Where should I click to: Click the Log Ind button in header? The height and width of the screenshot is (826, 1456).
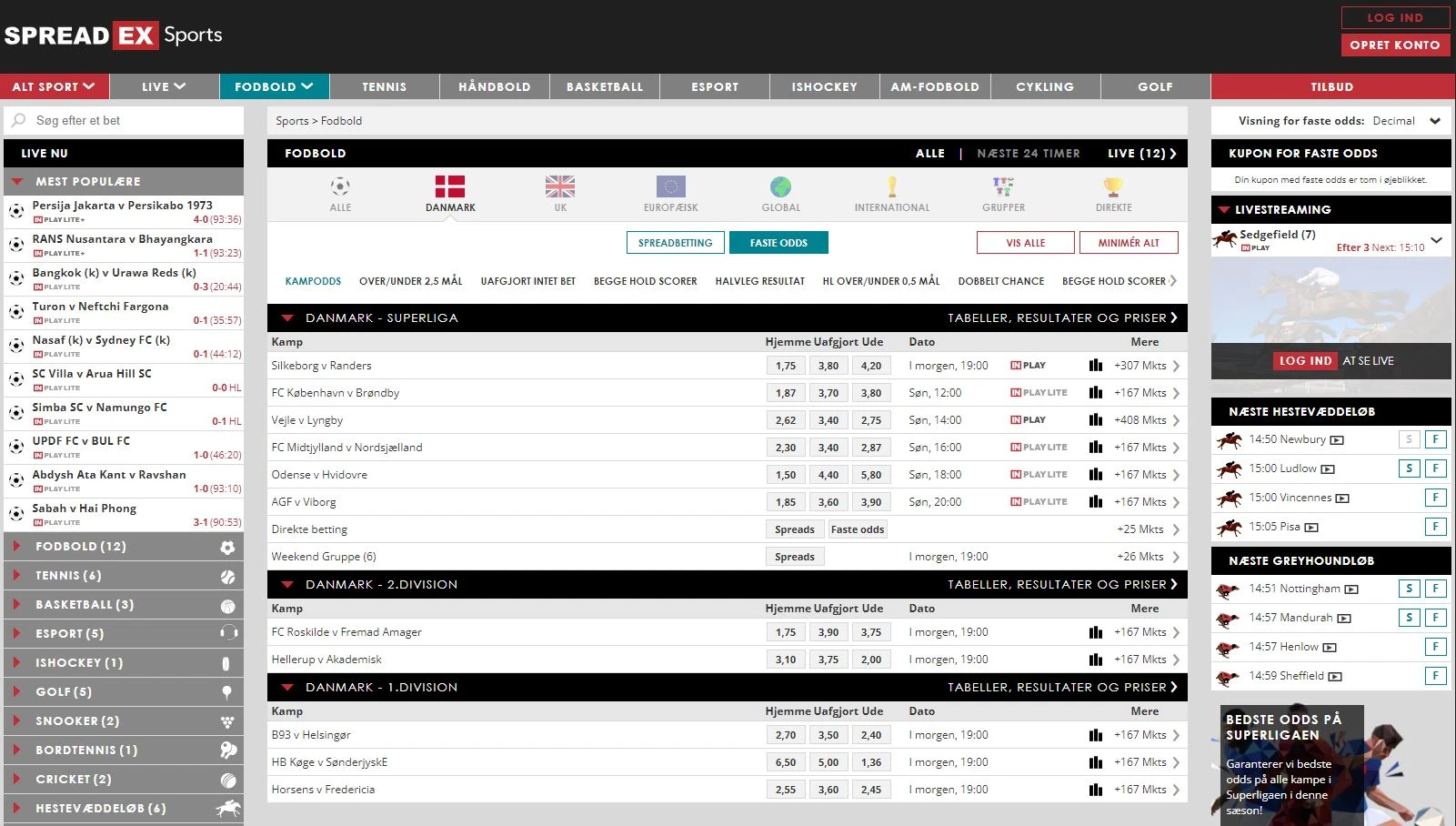tap(1395, 17)
